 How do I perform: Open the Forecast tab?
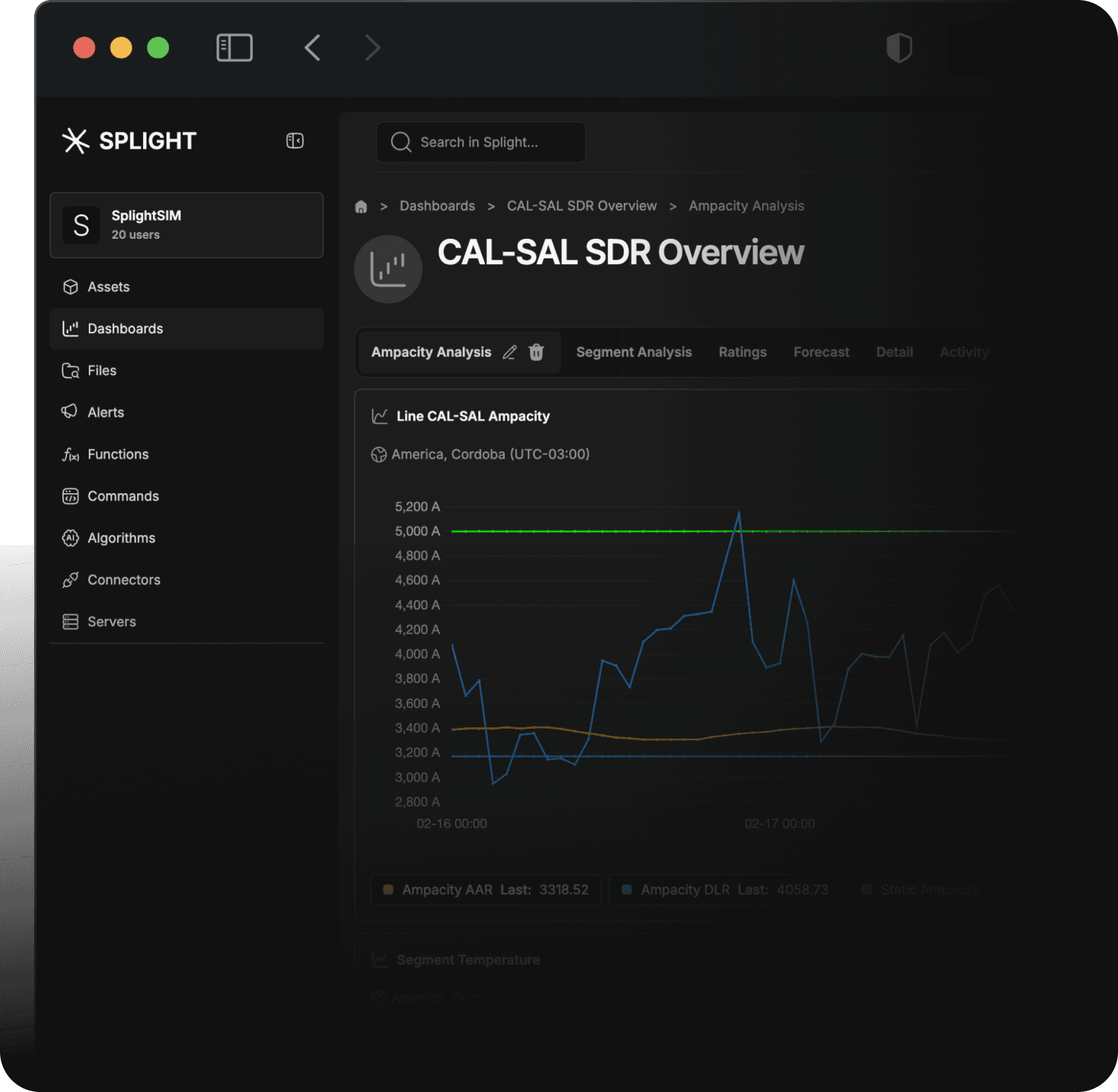point(821,352)
